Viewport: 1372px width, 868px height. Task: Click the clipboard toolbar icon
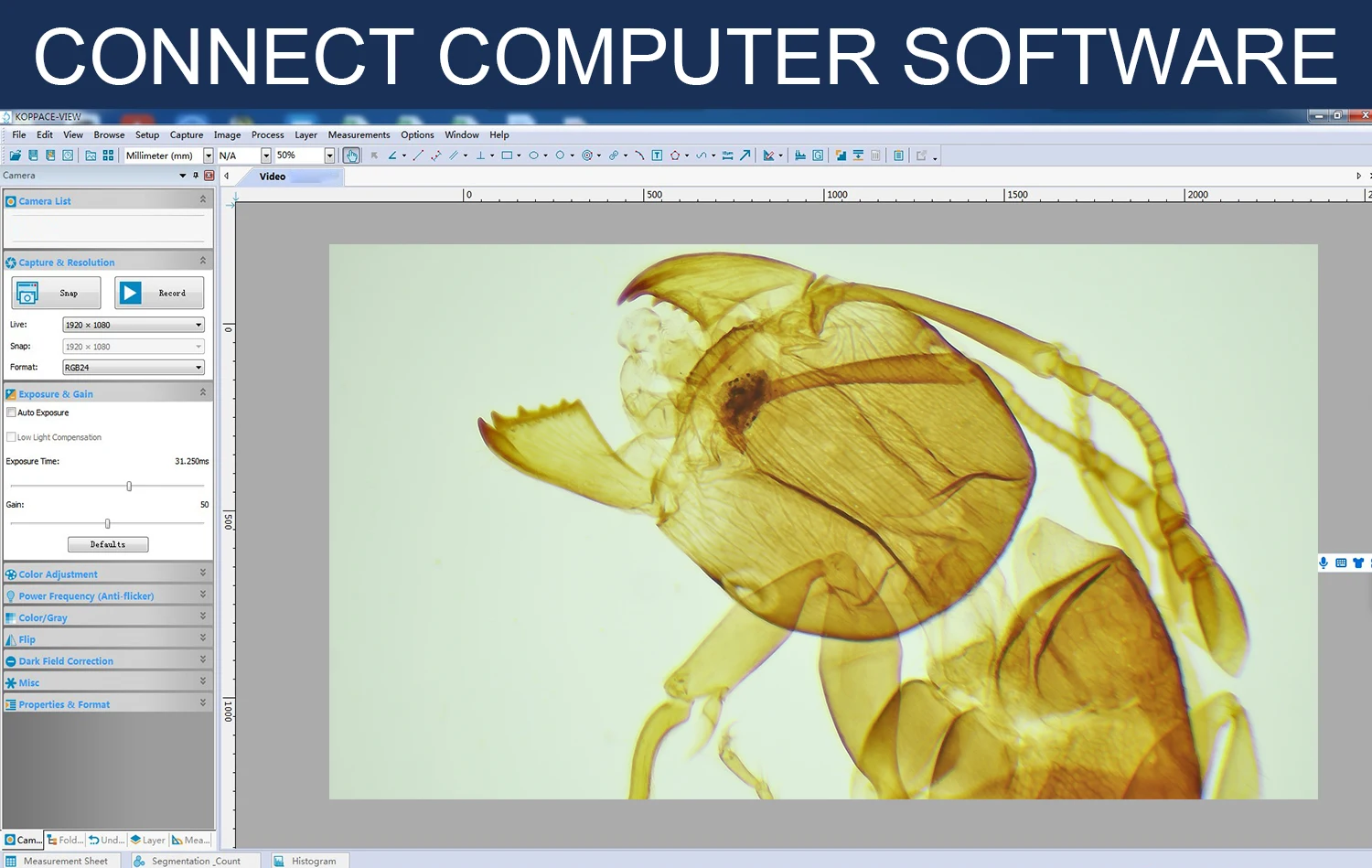coord(898,155)
